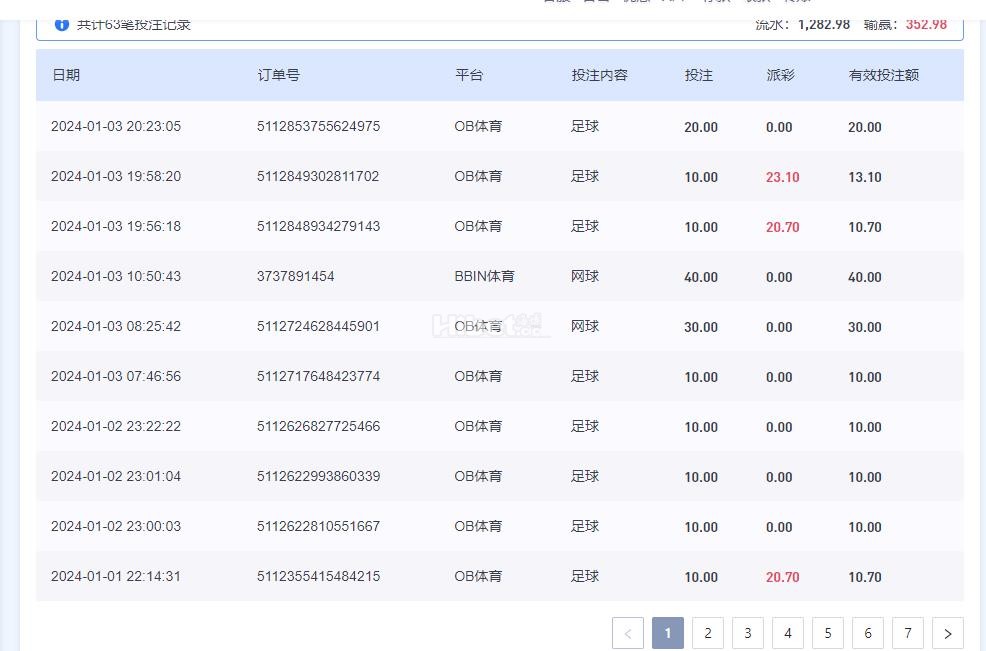This screenshot has width=986, height=651.
Task: Go to page 7, the last page
Action: 908,633
